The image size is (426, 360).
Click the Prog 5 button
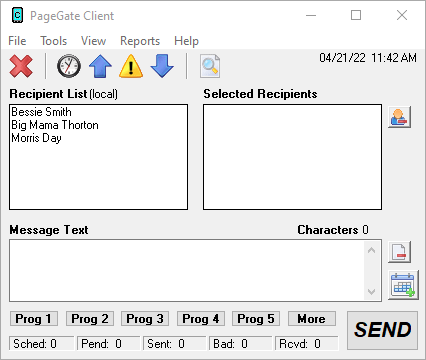256,319
